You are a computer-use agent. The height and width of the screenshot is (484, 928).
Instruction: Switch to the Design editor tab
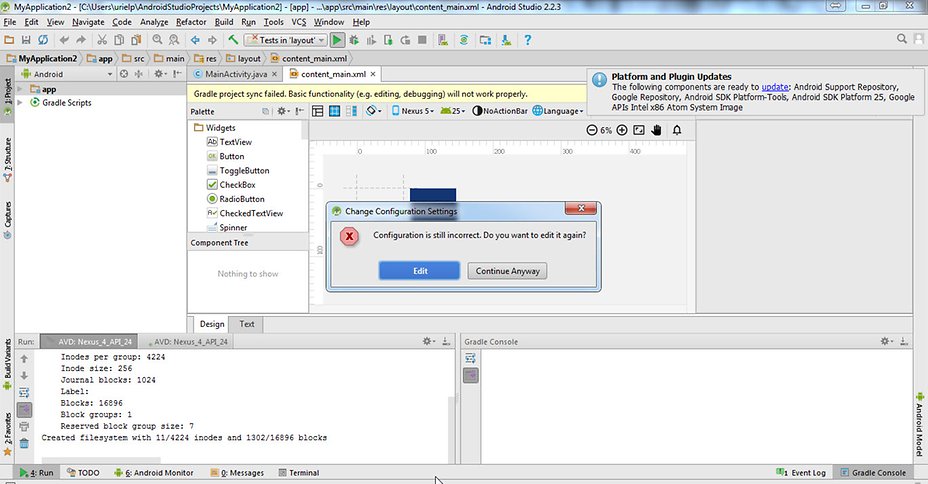coord(212,324)
